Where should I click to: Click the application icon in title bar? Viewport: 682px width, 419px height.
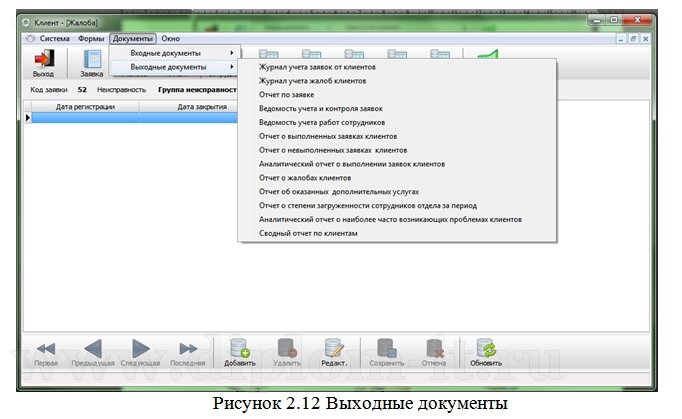26,23
